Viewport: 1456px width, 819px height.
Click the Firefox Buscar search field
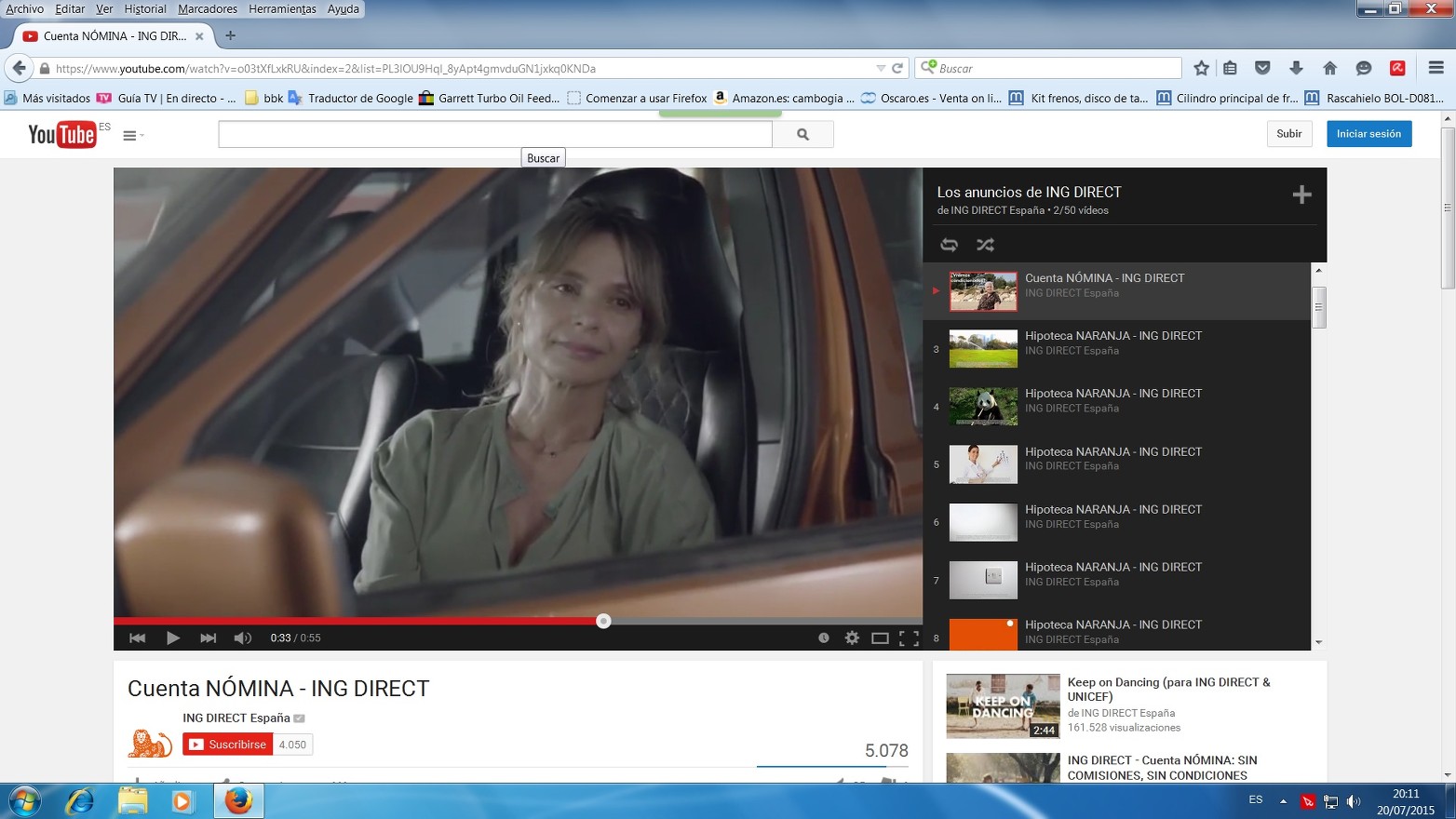point(1049,68)
